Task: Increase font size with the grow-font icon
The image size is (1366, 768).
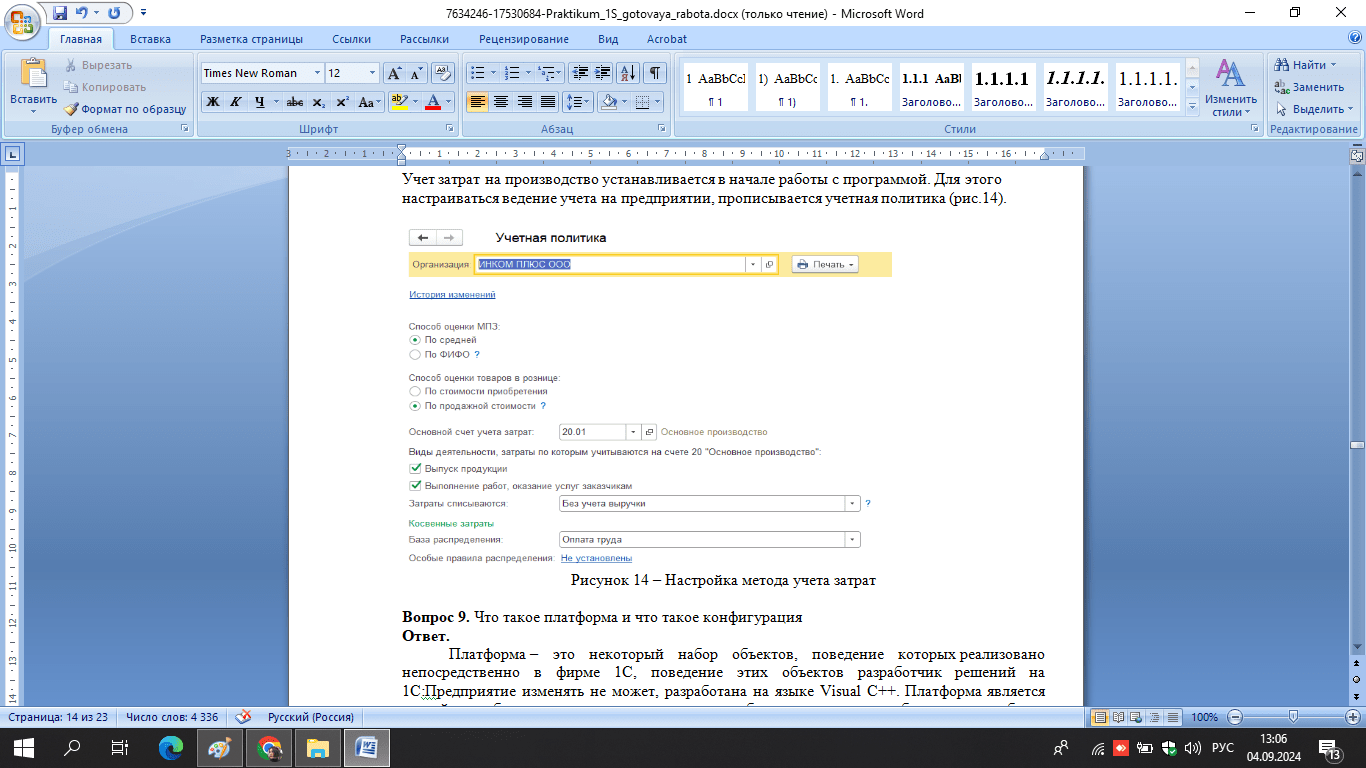Action: pyautogui.click(x=394, y=73)
